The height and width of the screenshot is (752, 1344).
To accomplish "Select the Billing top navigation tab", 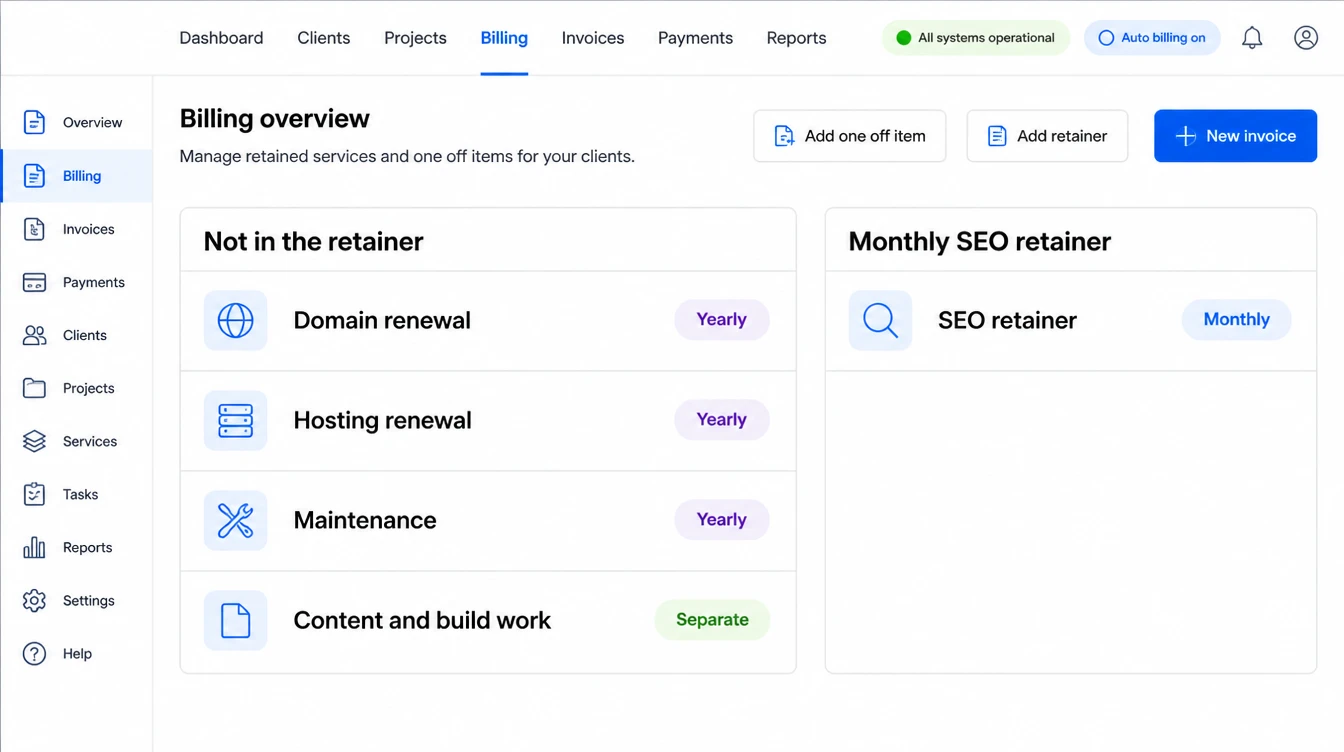I will pyautogui.click(x=504, y=38).
